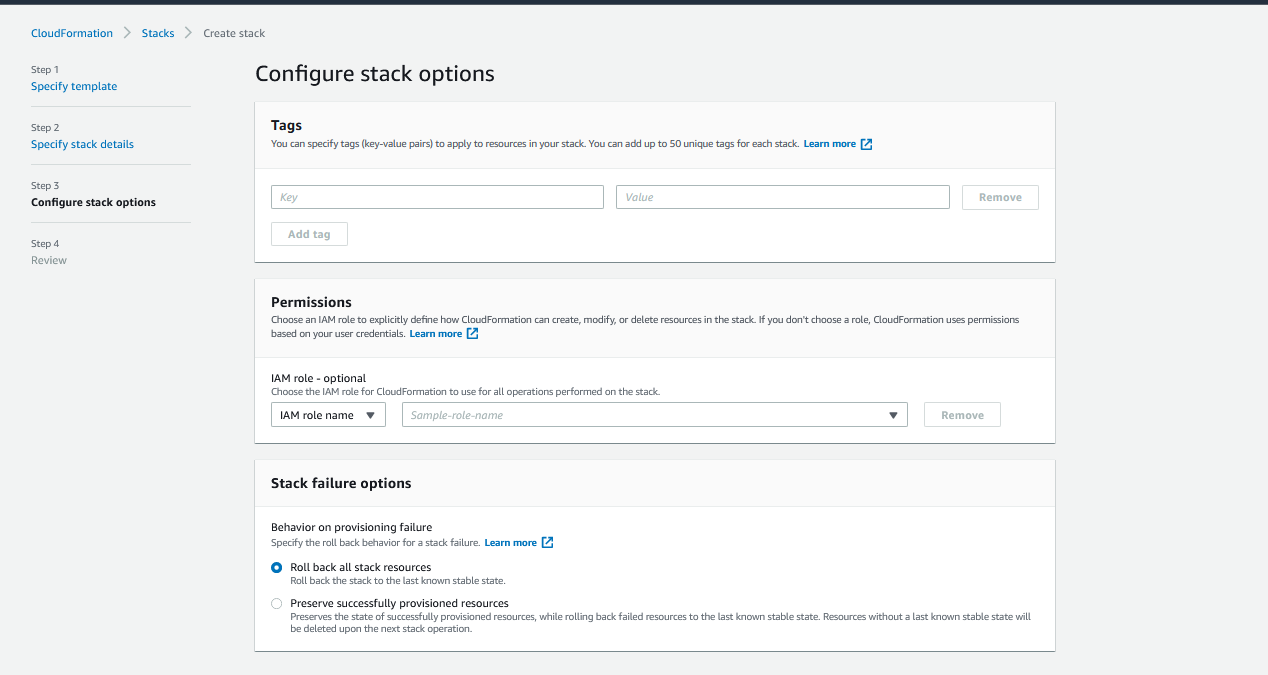This screenshot has width=1268, height=675.
Task: Select Preserve successfully provisioned resources
Action: pyautogui.click(x=277, y=603)
